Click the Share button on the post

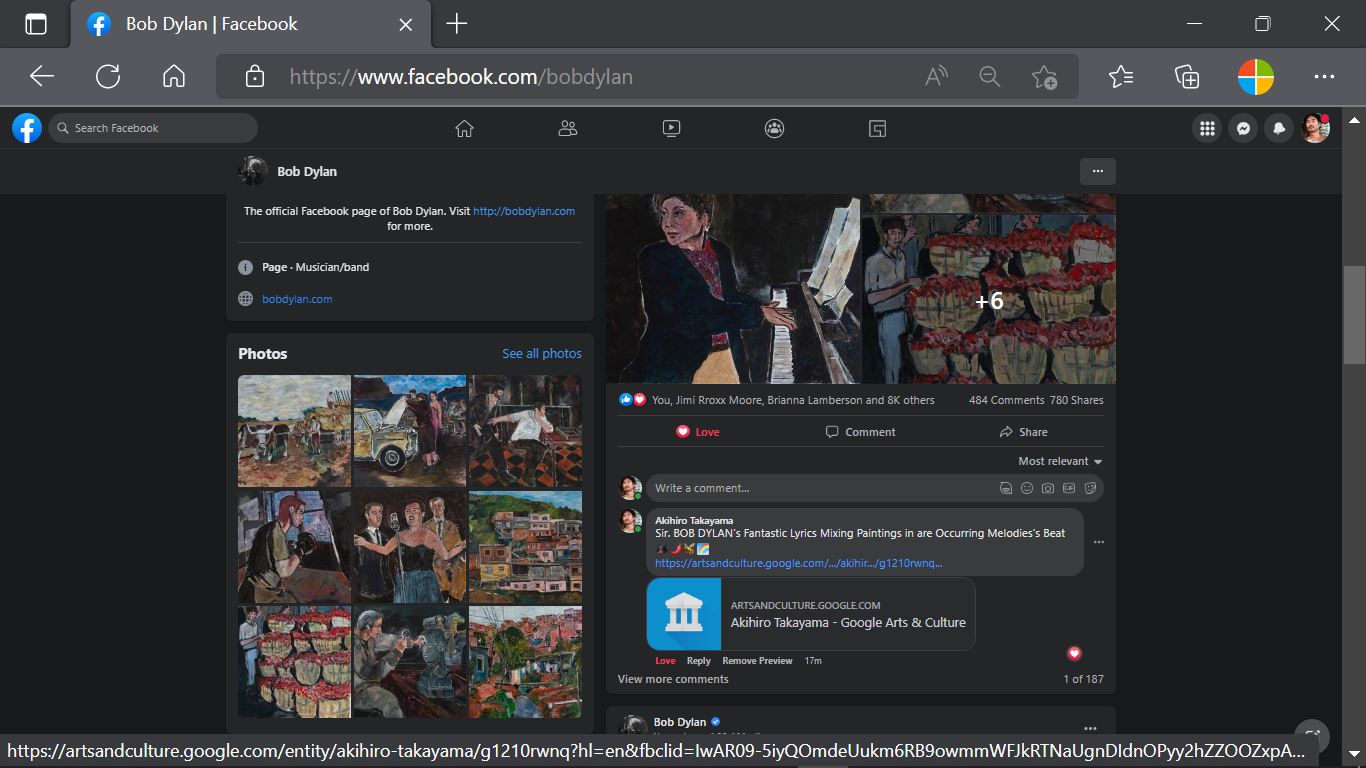(1023, 432)
